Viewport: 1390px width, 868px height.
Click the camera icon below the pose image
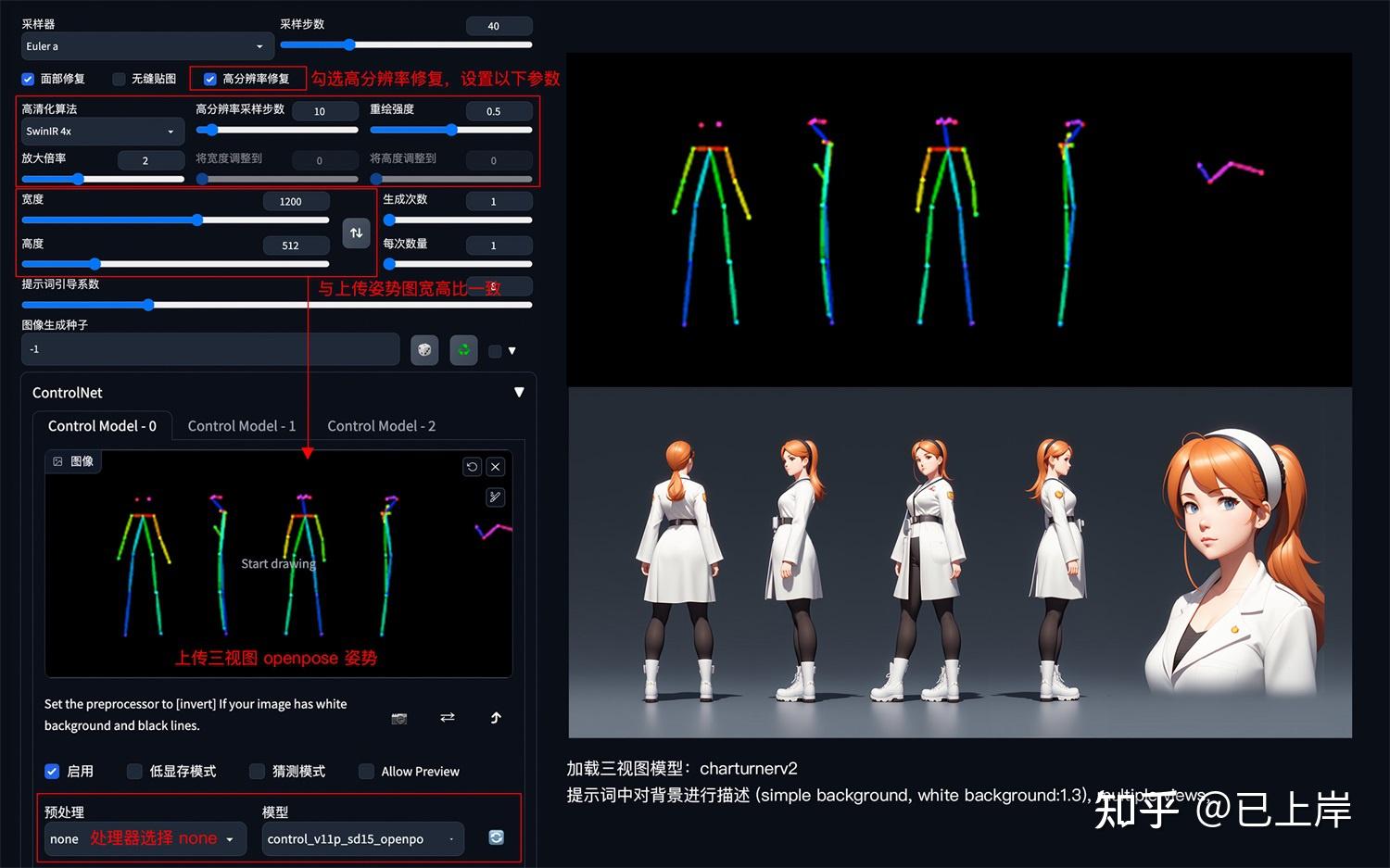tap(398, 718)
